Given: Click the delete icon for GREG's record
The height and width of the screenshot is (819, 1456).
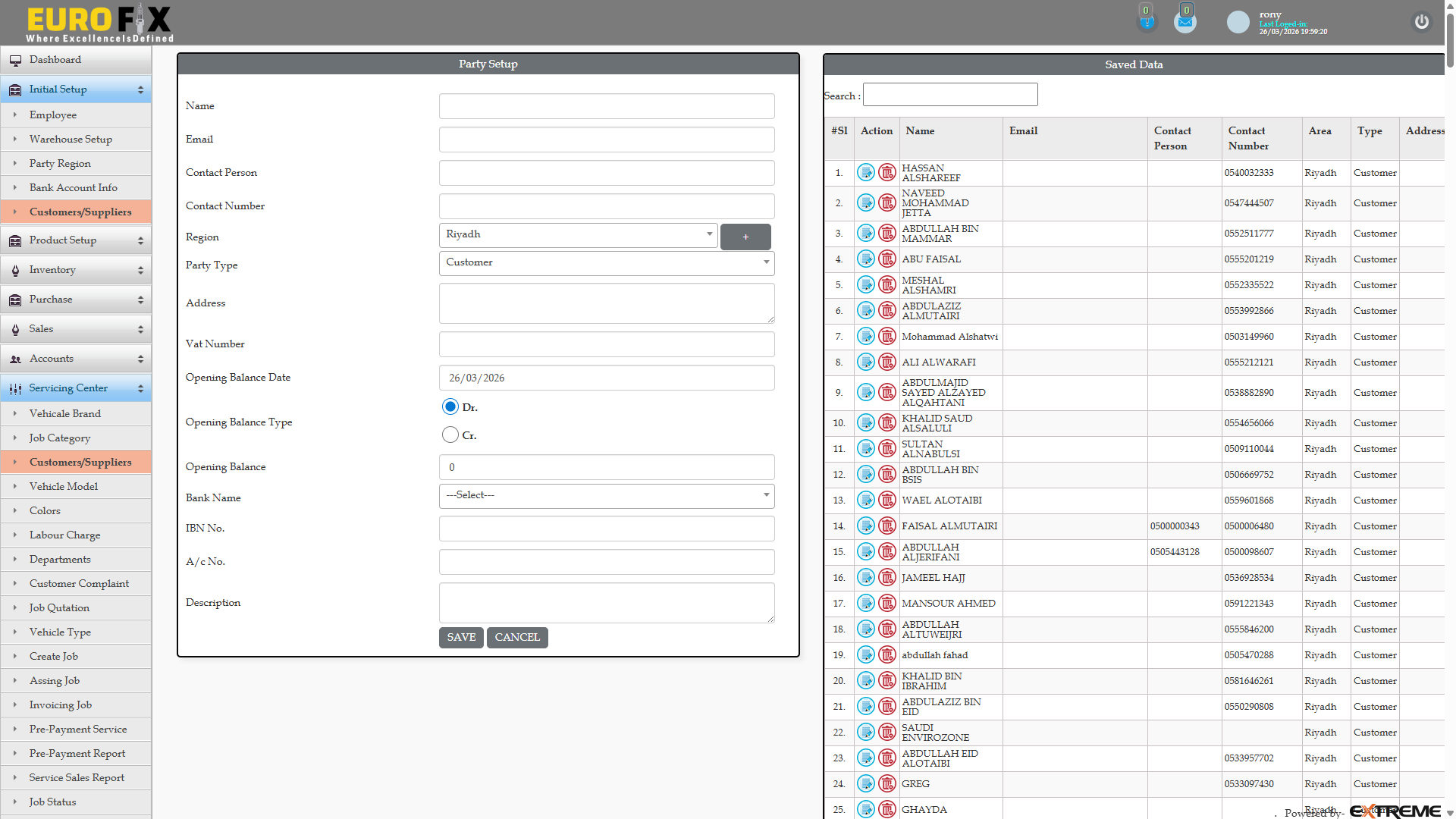Looking at the screenshot, I should pyautogui.click(x=886, y=783).
